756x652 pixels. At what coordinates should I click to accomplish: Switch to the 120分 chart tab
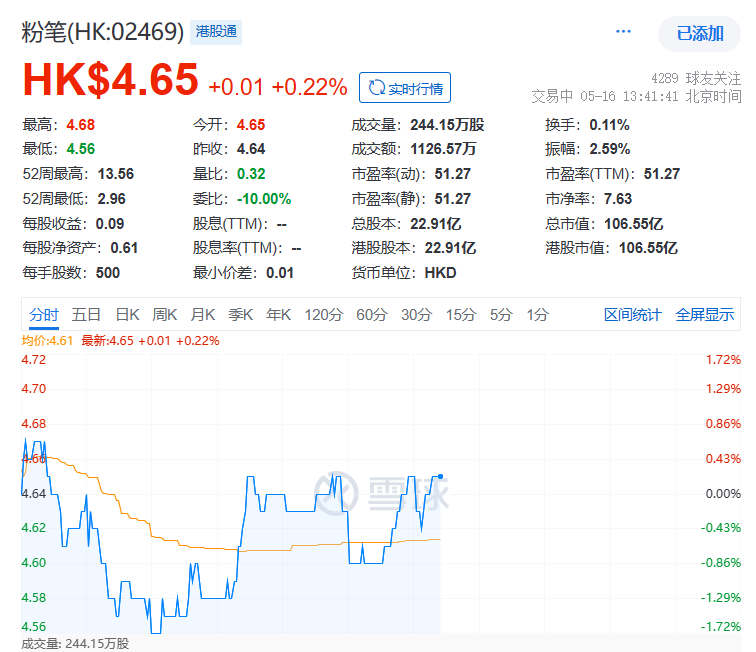[324, 315]
